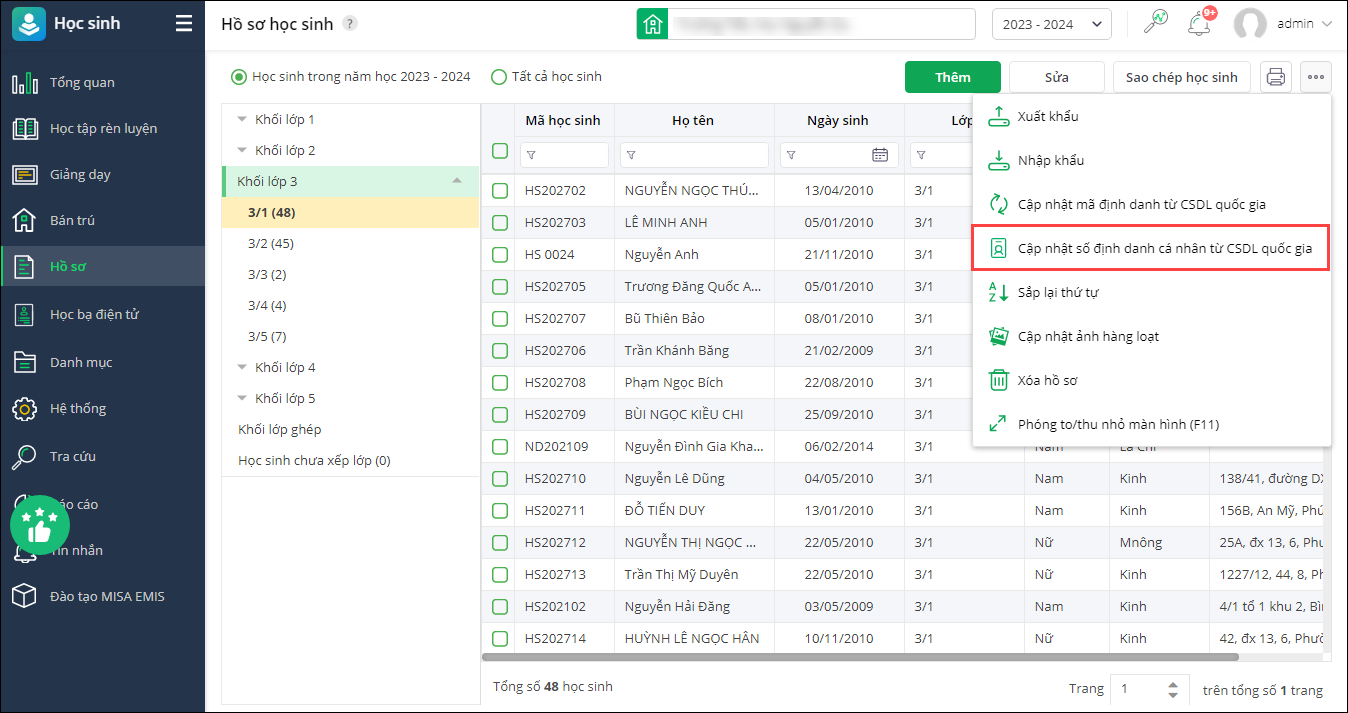The height and width of the screenshot is (713, 1348).
Task: Select Học sinh chưa xếp lớp (0)
Action: tap(351, 460)
